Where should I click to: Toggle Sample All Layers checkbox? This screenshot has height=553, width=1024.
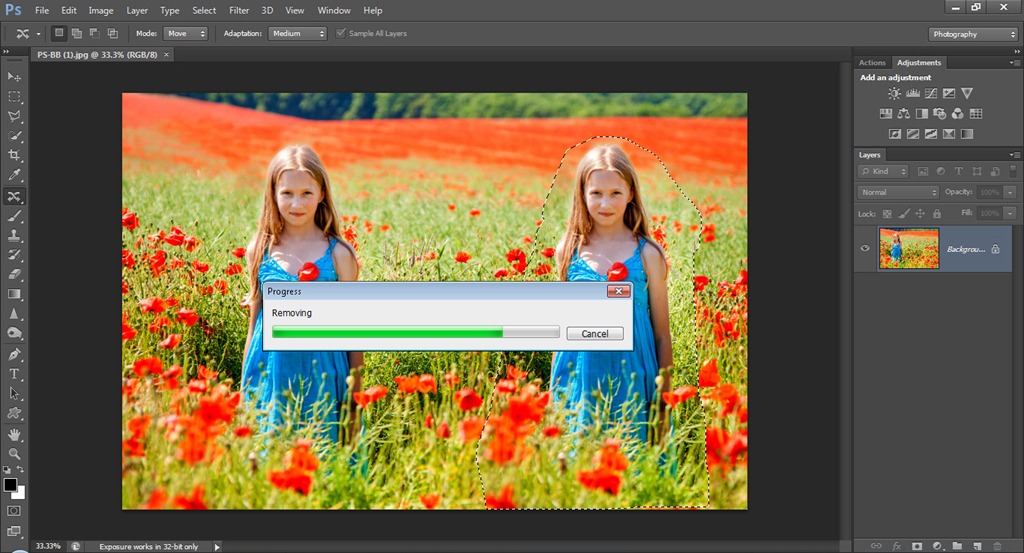tap(341, 33)
